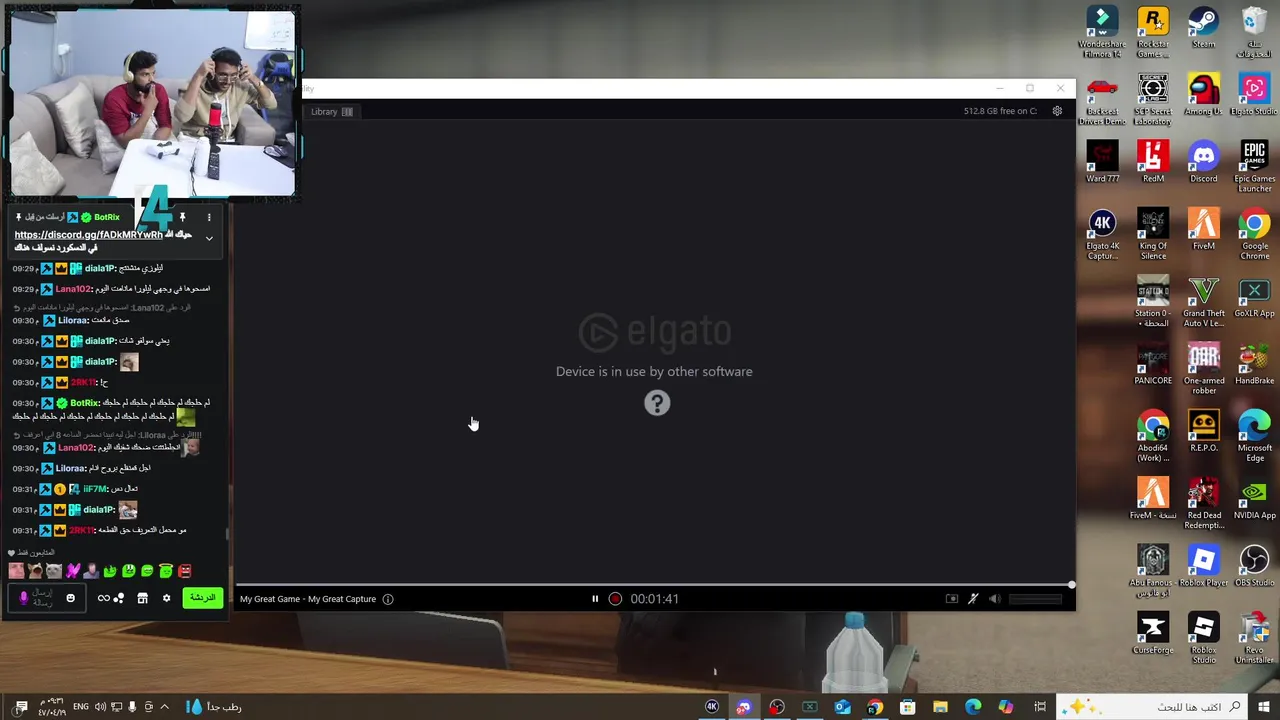Image resolution: width=1280 pixels, height=720 pixels.
Task: Open Backseat Drivers Demo shortcut
Action: (x=1102, y=100)
